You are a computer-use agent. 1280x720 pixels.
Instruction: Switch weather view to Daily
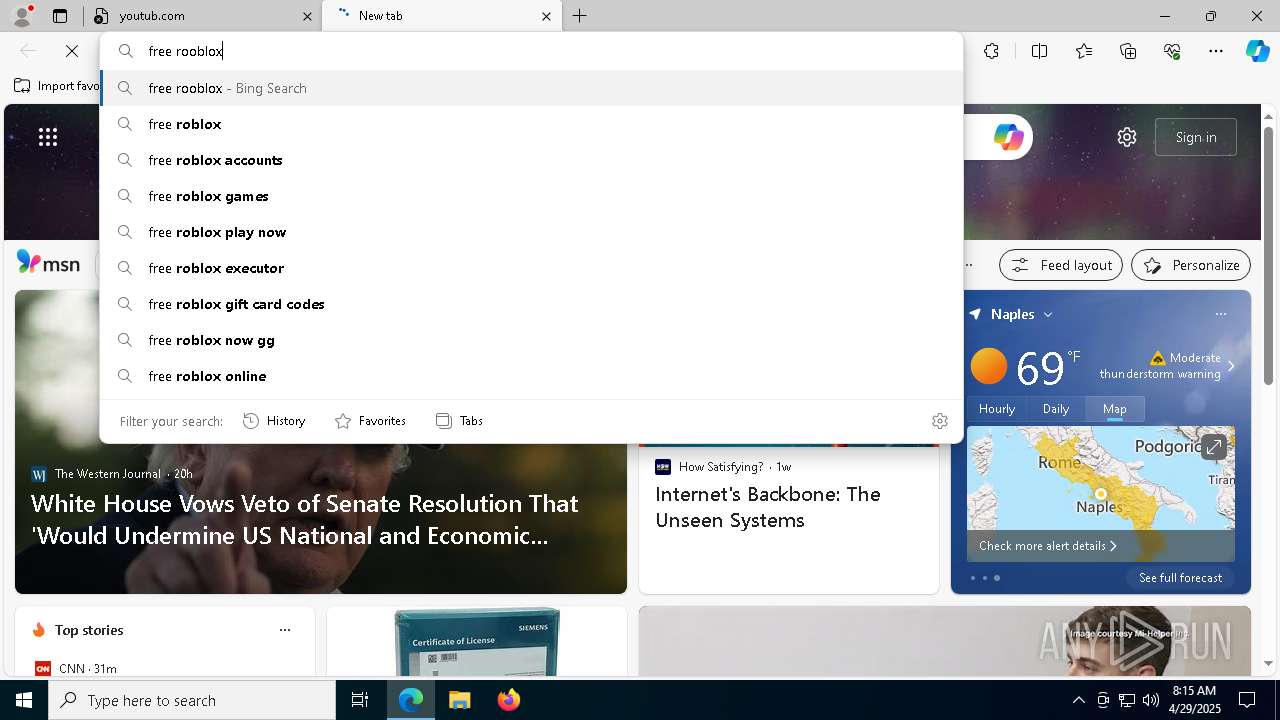click(x=1056, y=408)
